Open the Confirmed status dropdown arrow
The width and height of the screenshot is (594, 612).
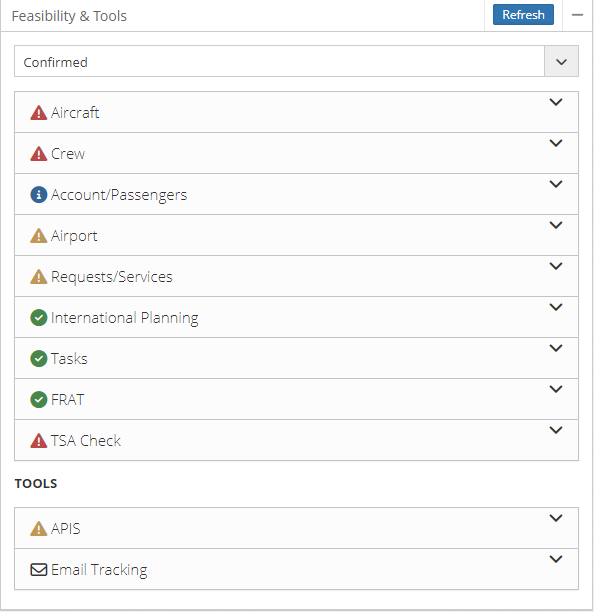click(x=561, y=61)
